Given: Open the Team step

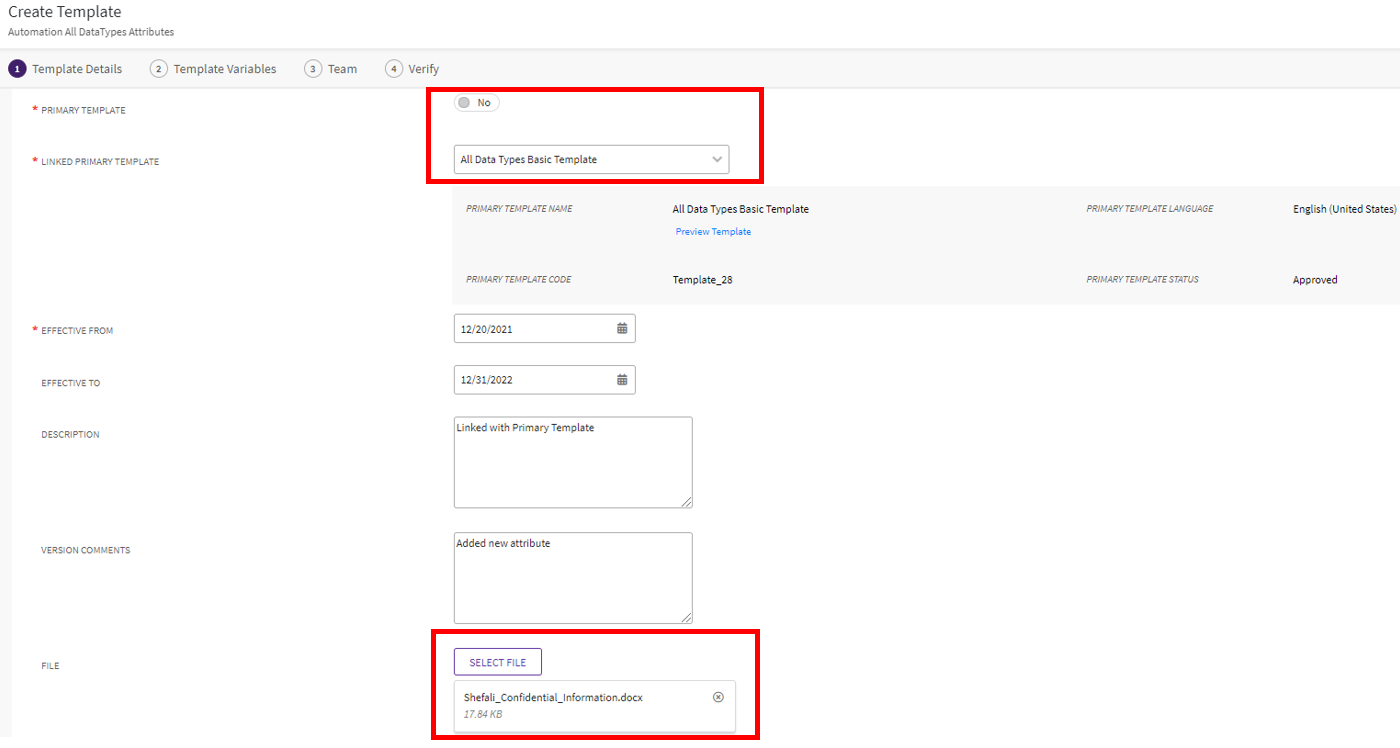Looking at the screenshot, I should coord(342,69).
